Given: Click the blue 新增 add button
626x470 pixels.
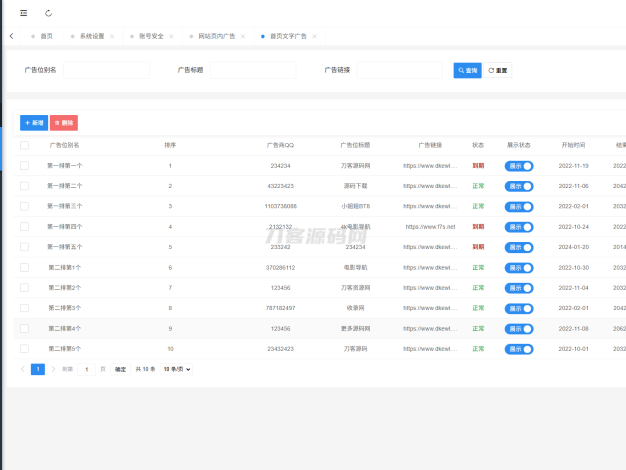Looking at the screenshot, I should point(34,123).
